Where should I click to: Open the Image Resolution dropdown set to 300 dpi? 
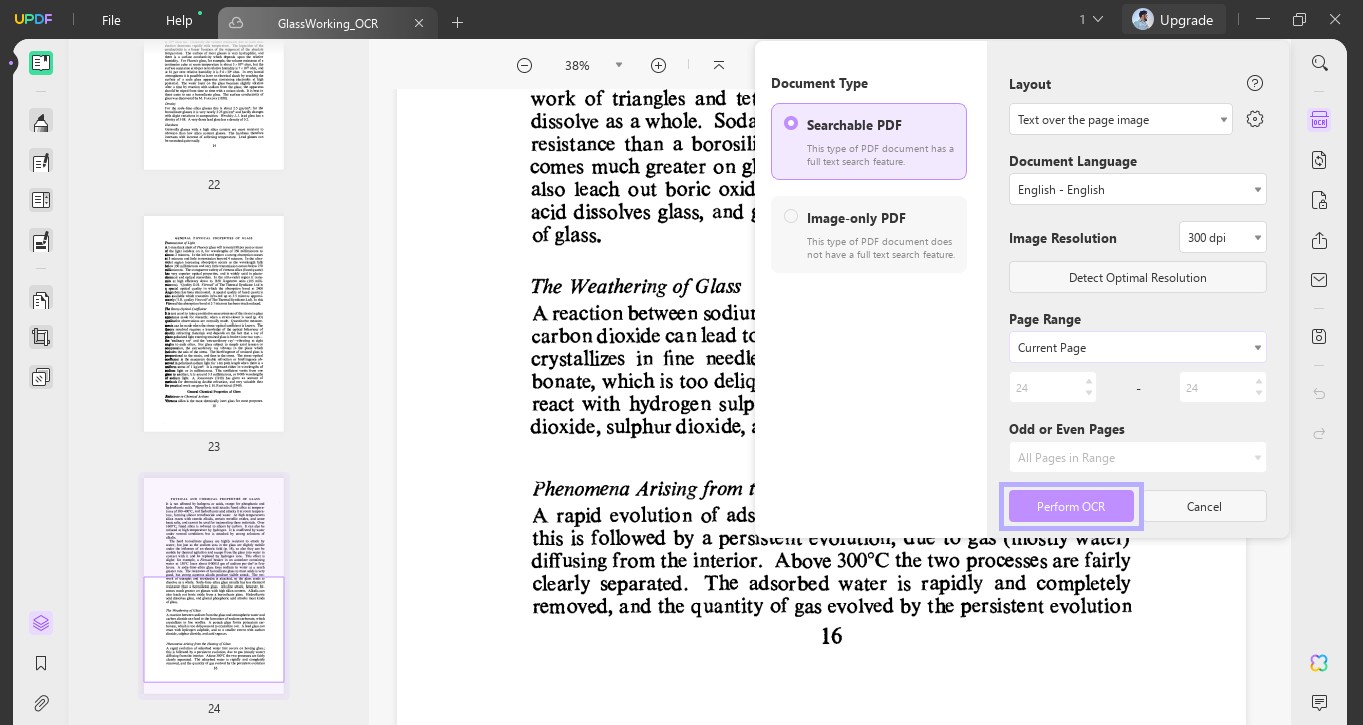[1222, 237]
